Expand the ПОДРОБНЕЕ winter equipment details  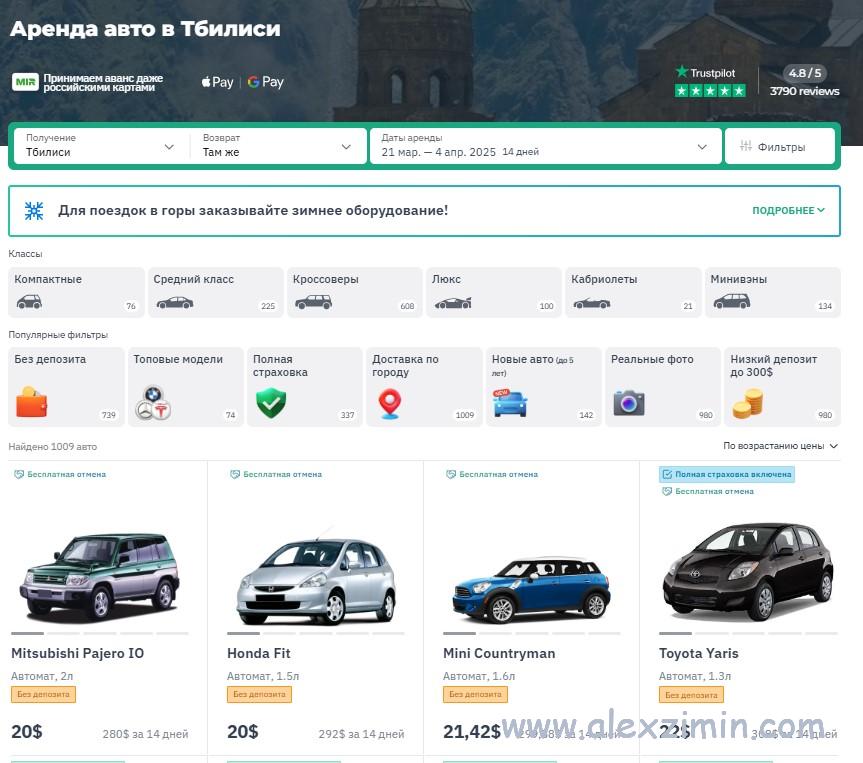click(788, 211)
